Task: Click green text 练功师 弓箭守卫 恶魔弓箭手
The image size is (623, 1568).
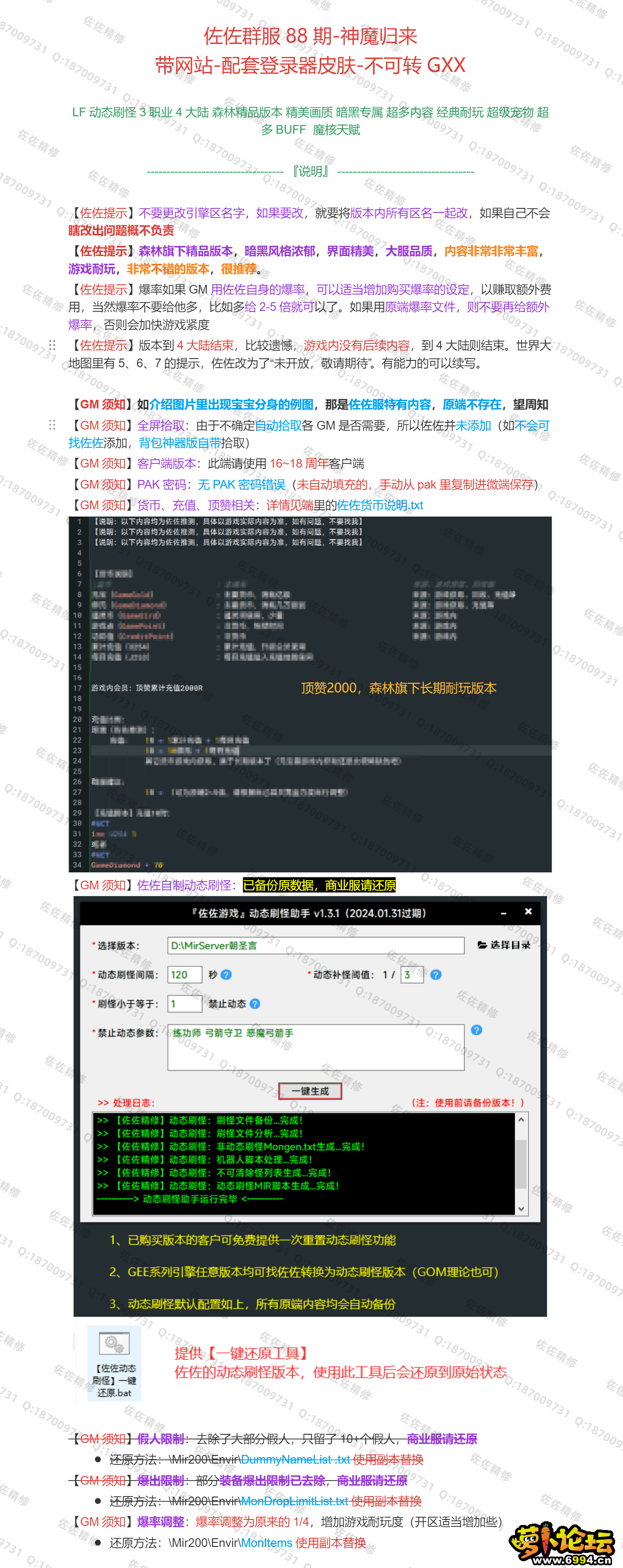Action: [x=233, y=1033]
